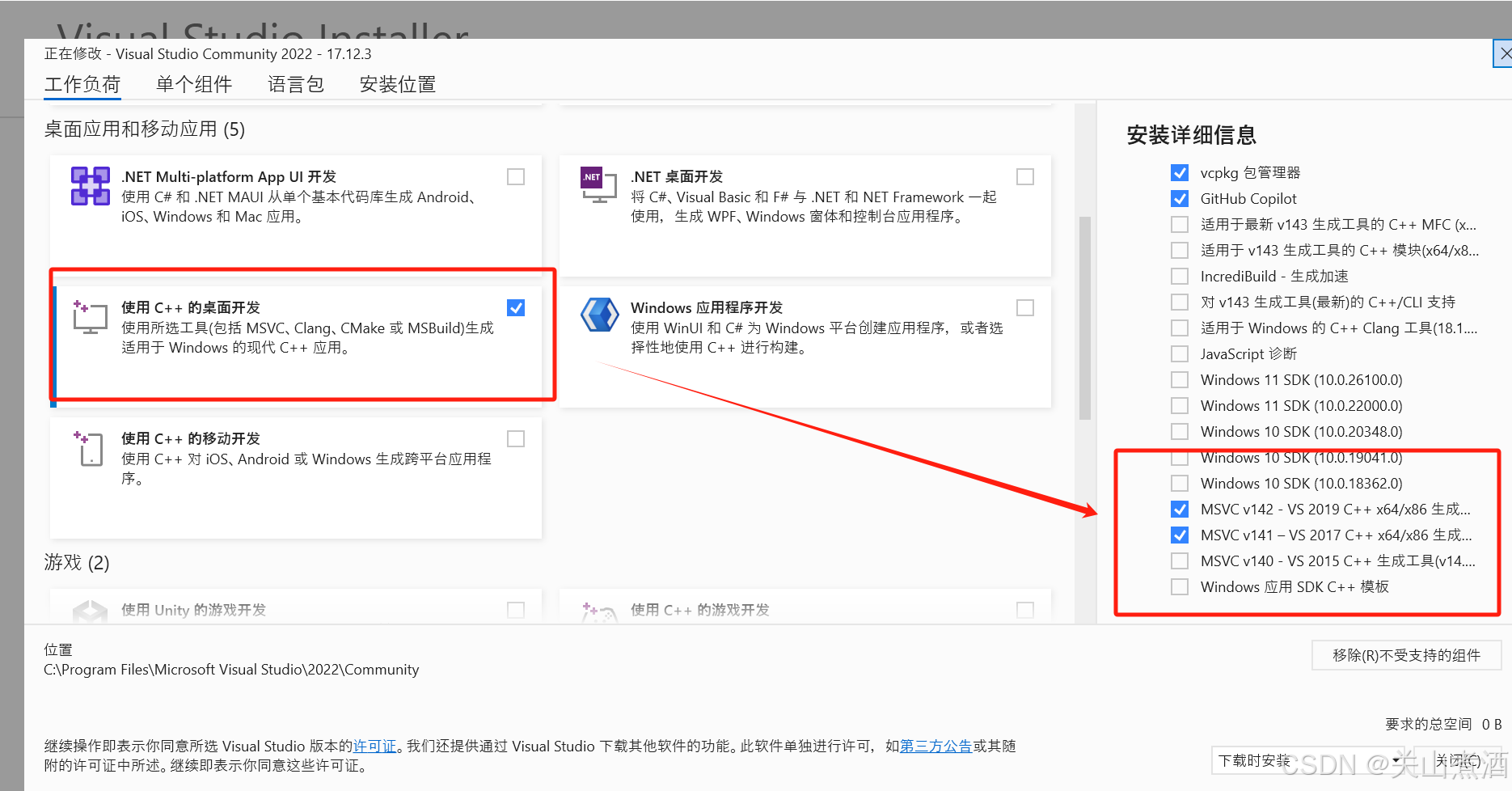Enable the .NET Multi-platform App UI workload checkbox

[x=516, y=176]
